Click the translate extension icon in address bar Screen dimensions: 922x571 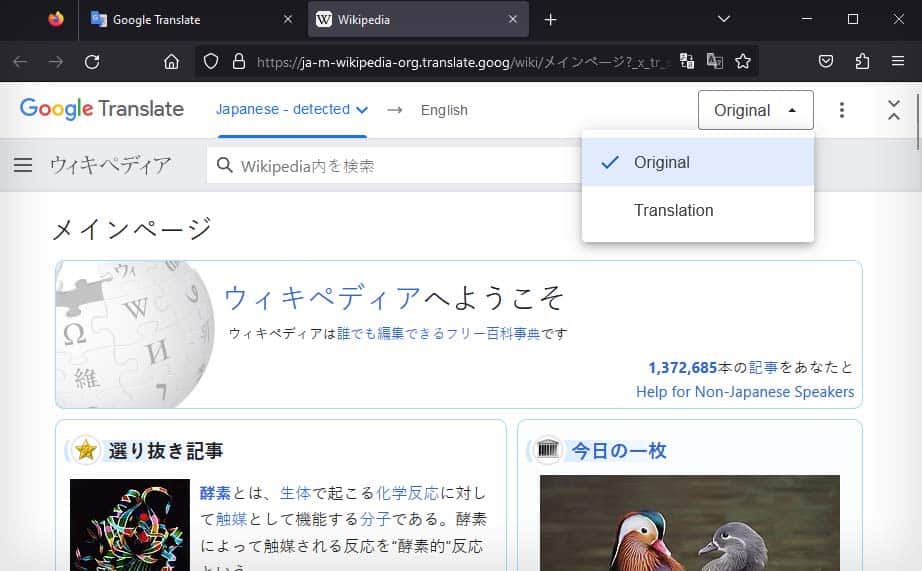pyautogui.click(x=687, y=61)
